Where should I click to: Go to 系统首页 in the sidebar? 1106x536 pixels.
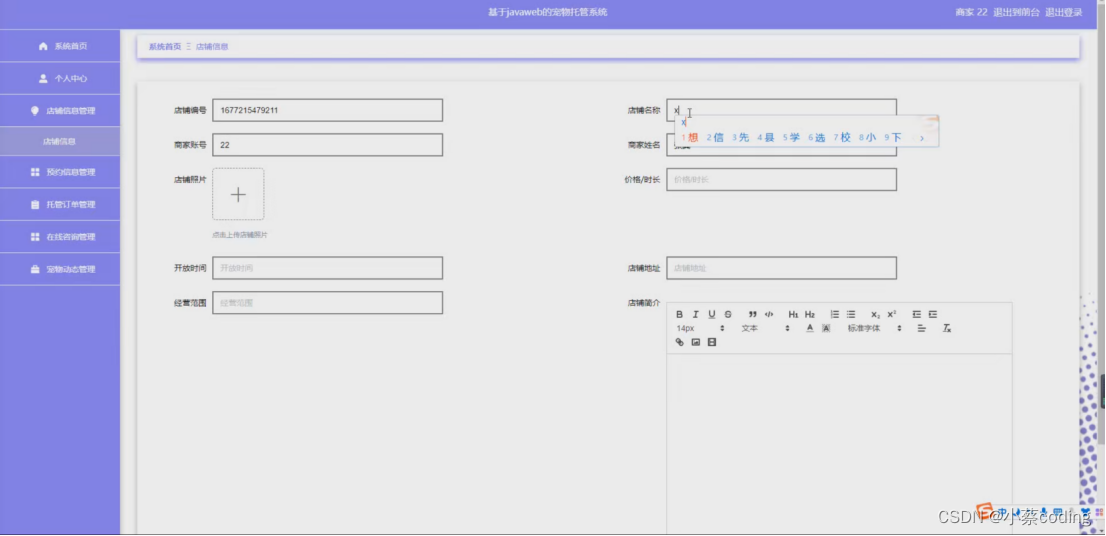[60, 46]
